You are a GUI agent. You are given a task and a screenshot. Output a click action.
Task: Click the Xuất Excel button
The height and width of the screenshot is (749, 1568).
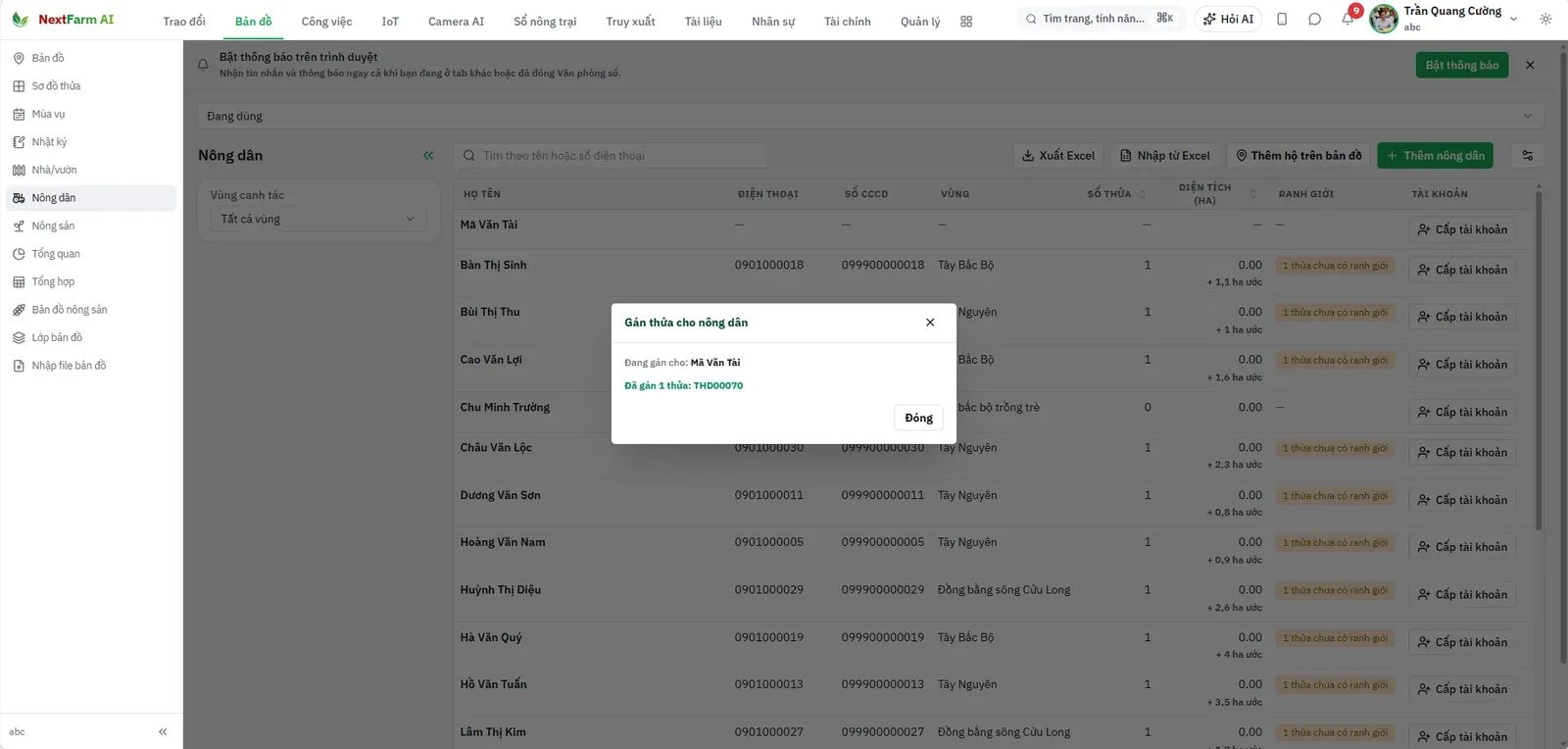tap(1057, 155)
